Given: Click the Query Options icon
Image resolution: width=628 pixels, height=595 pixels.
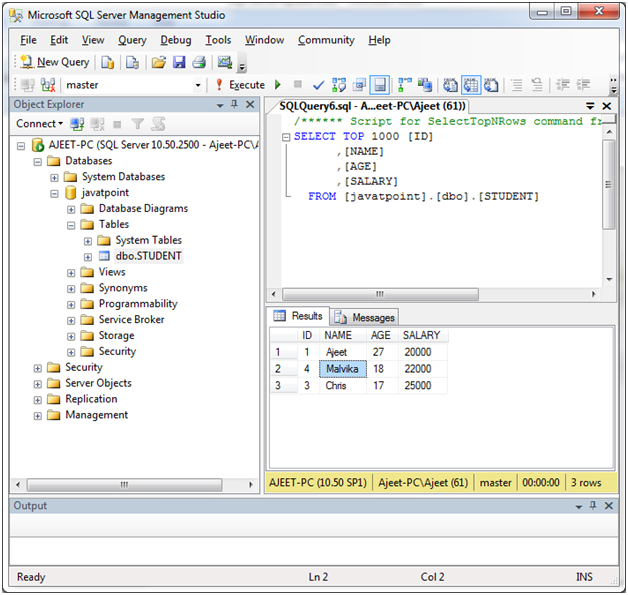Looking at the screenshot, I should pyautogui.click(x=359, y=85).
